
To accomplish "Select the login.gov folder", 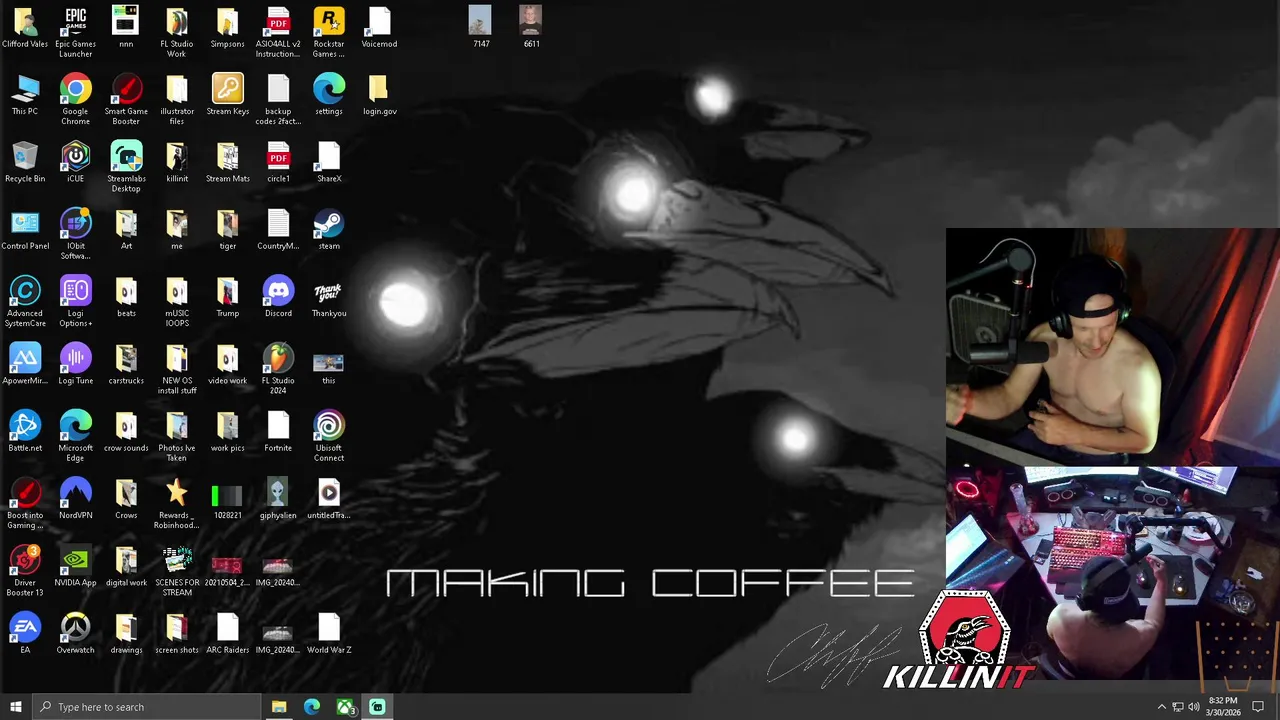I will (x=379, y=94).
